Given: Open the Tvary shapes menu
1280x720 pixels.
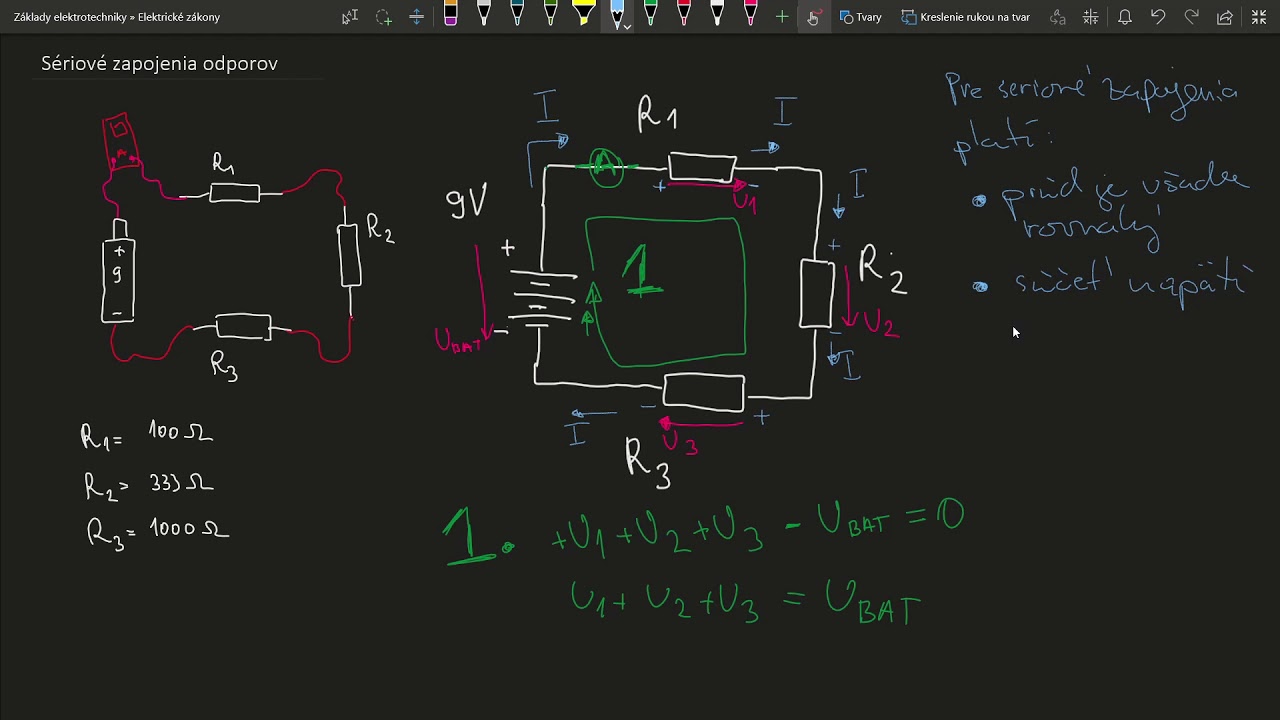Looking at the screenshot, I should [861, 17].
